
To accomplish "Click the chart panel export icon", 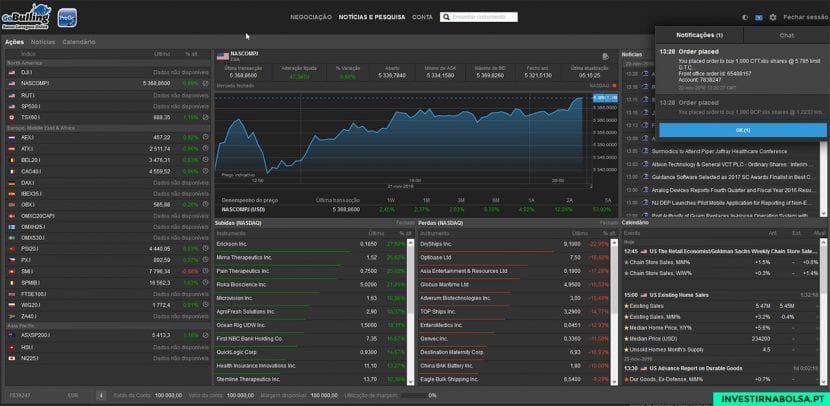I will click(606, 56).
